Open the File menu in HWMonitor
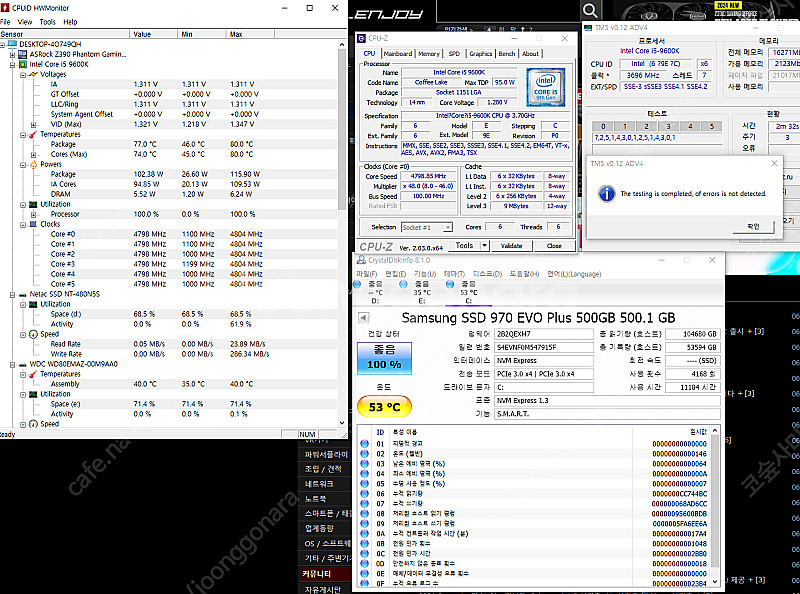 5,22
